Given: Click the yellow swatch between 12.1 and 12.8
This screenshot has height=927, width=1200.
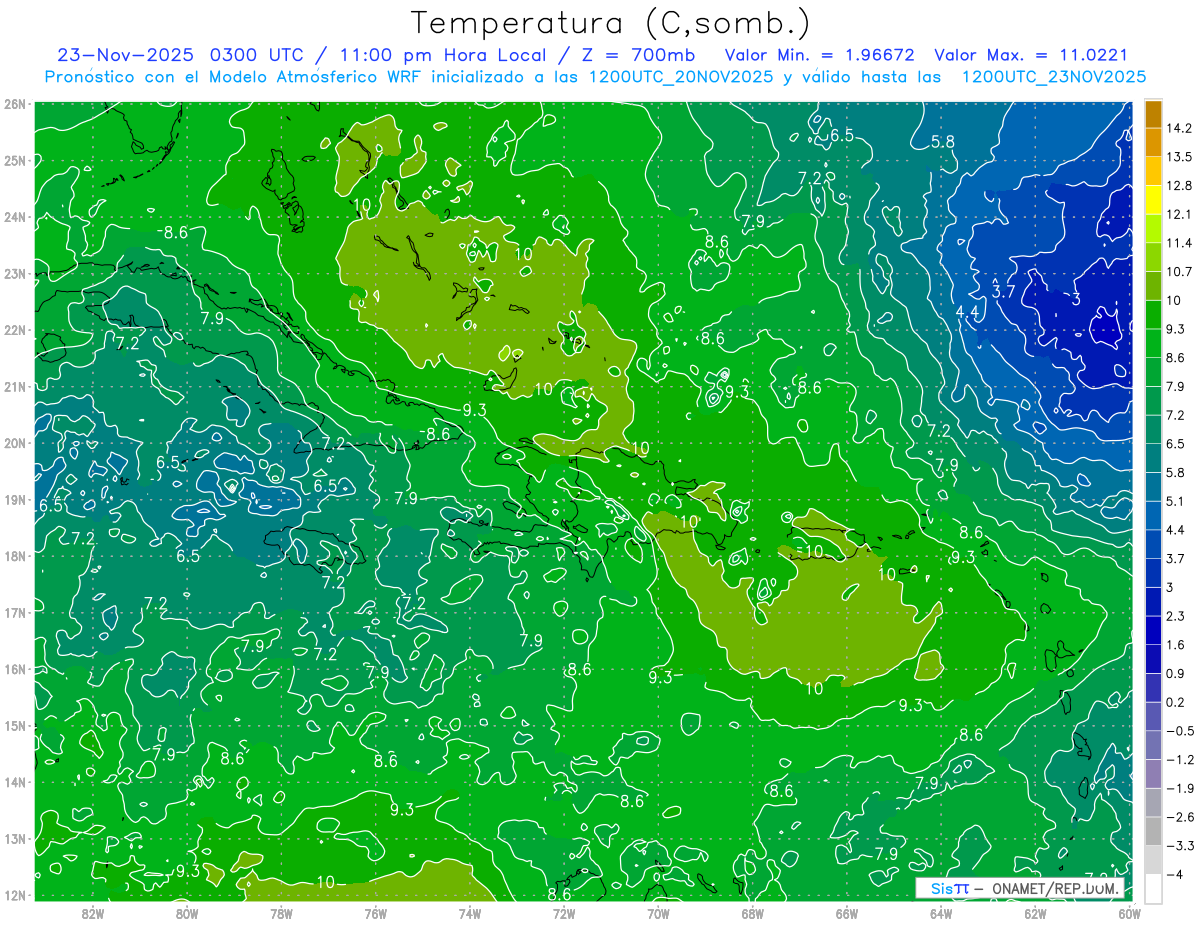Looking at the screenshot, I should click(x=1153, y=200).
